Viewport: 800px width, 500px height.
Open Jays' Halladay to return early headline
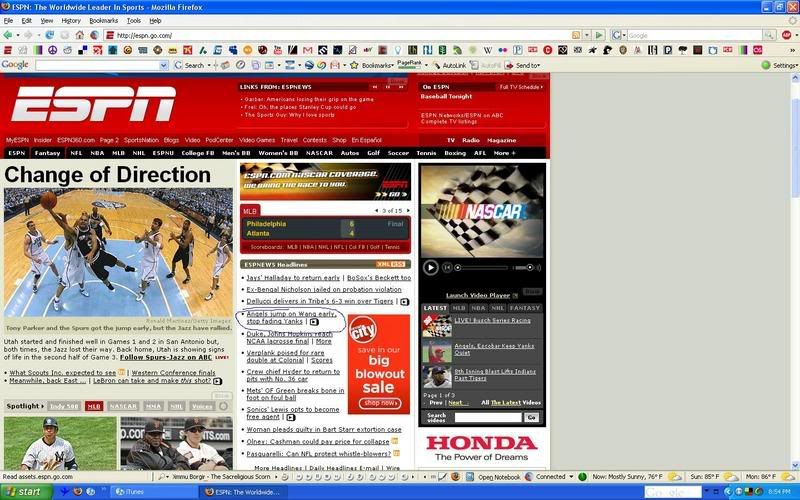tap(293, 278)
